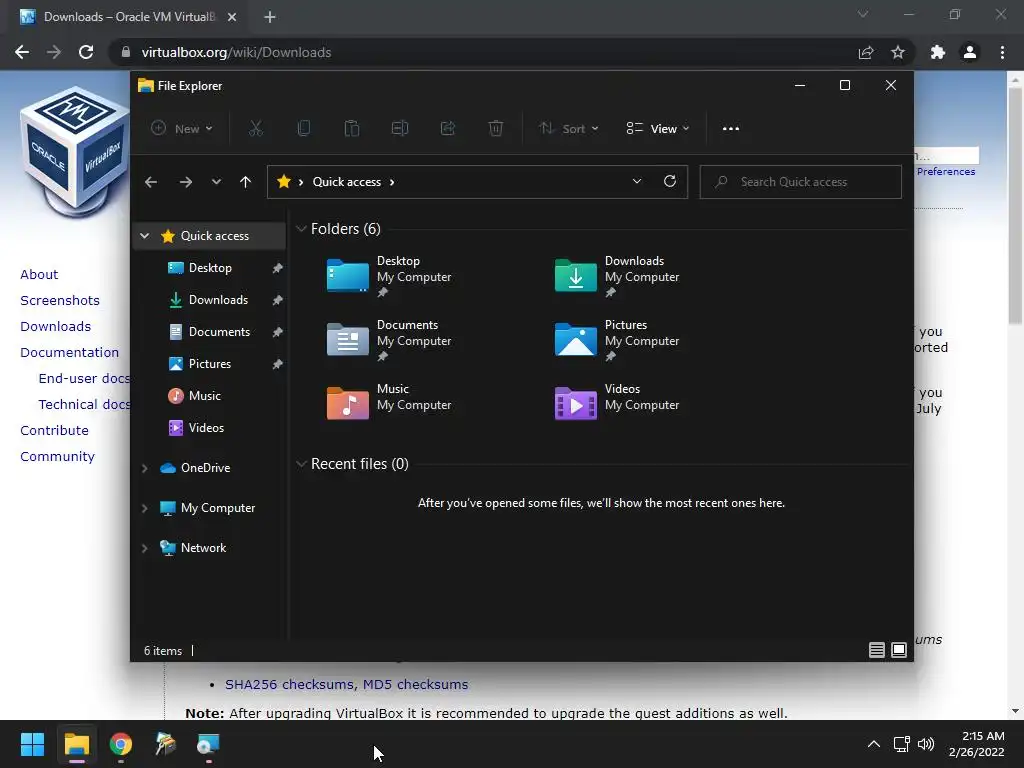Click the Chrome share page icon

pyautogui.click(x=866, y=52)
